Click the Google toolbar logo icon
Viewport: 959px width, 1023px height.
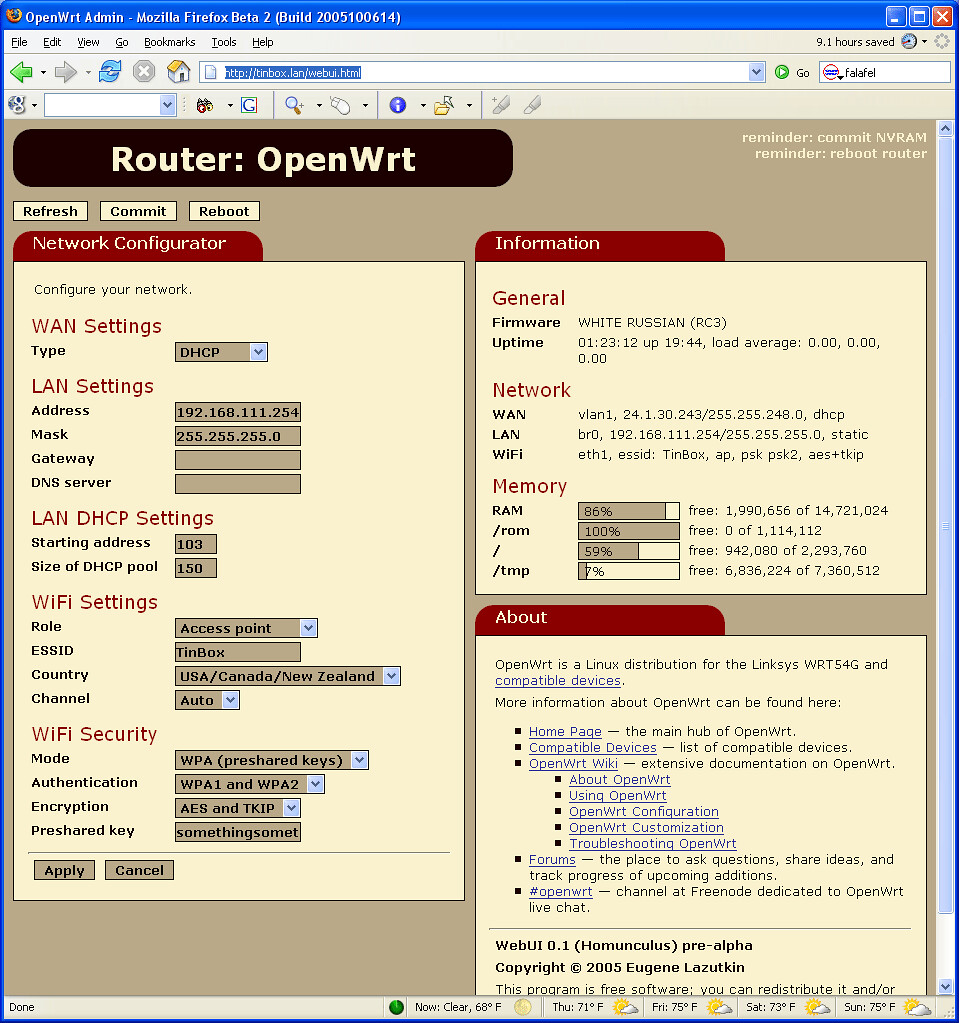(x=17, y=104)
